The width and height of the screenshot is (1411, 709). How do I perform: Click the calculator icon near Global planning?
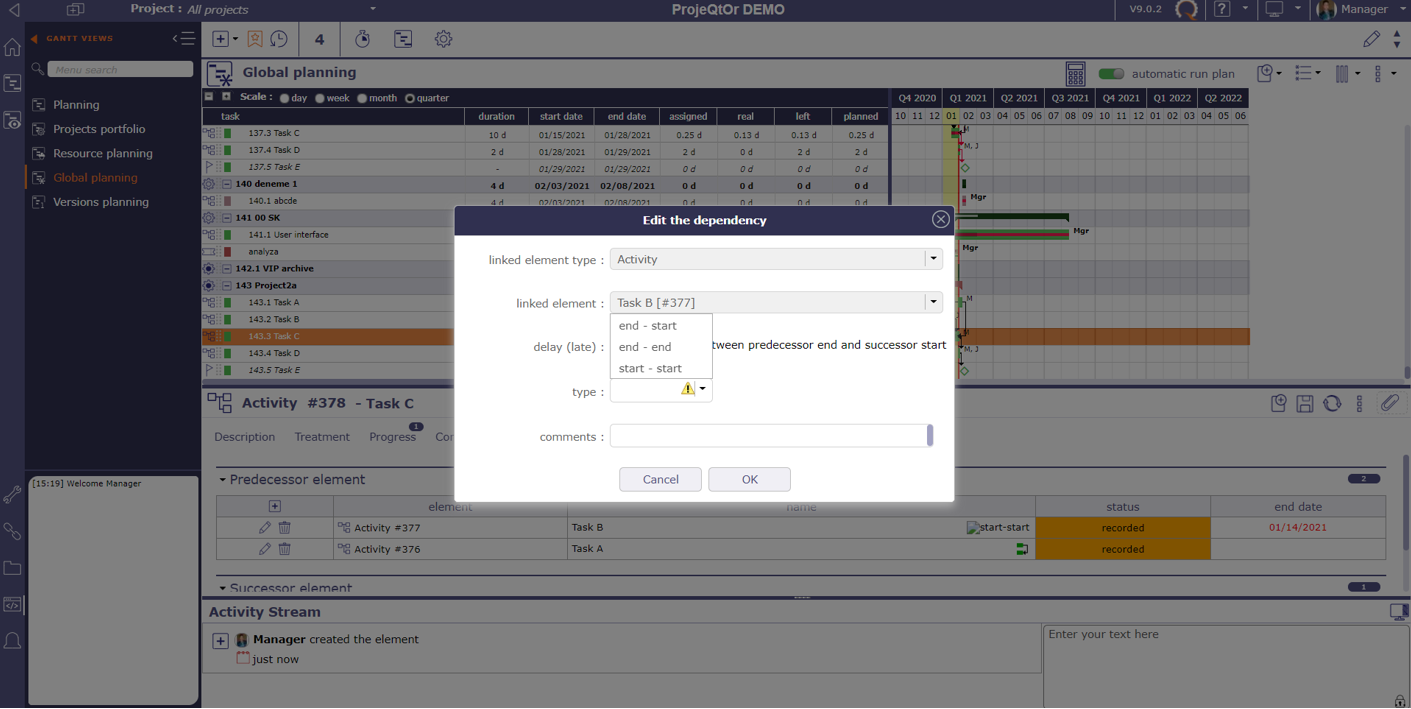[x=1075, y=73]
